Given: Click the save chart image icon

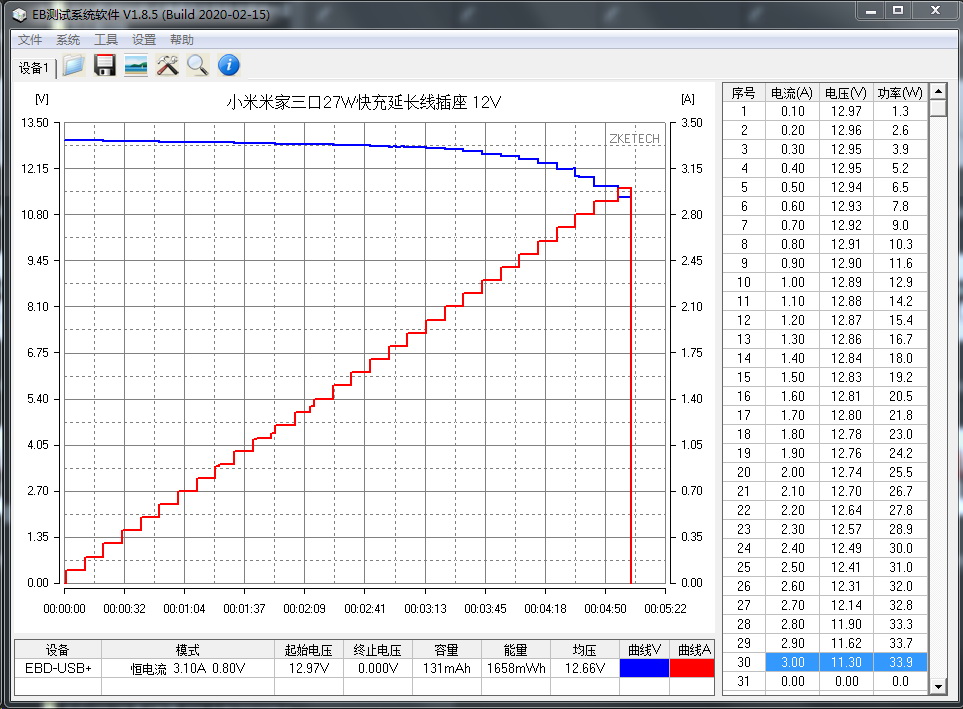Looking at the screenshot, I should (x=136, y=66).
